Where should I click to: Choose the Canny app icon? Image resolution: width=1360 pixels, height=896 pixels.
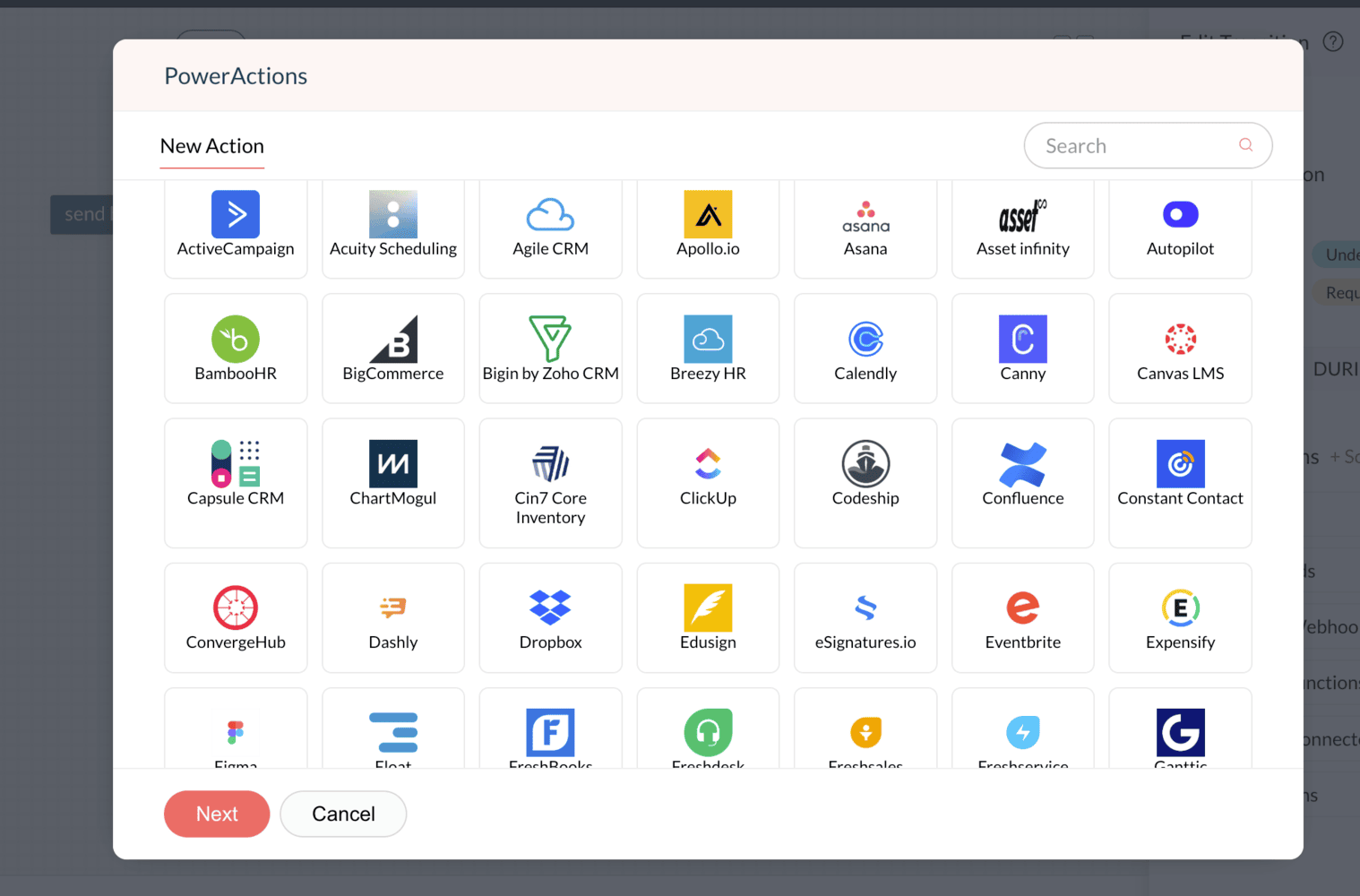[1023, 339]
